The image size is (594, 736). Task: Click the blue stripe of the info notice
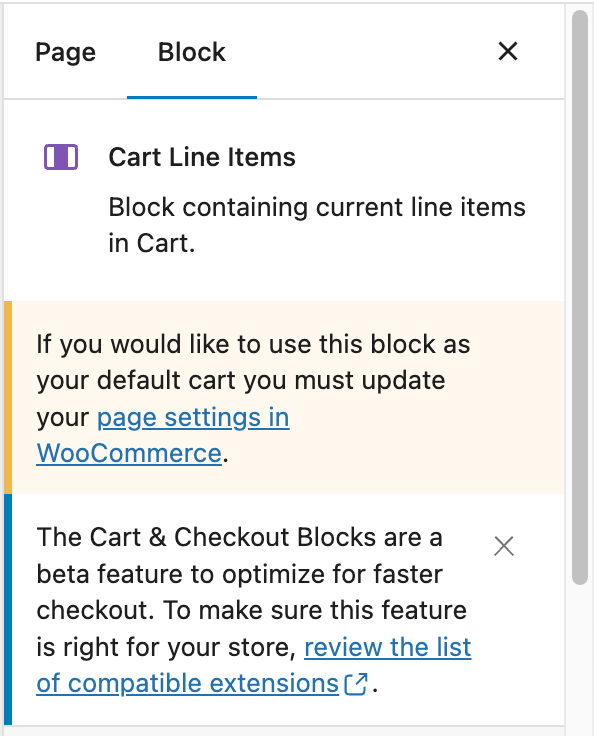8,609
